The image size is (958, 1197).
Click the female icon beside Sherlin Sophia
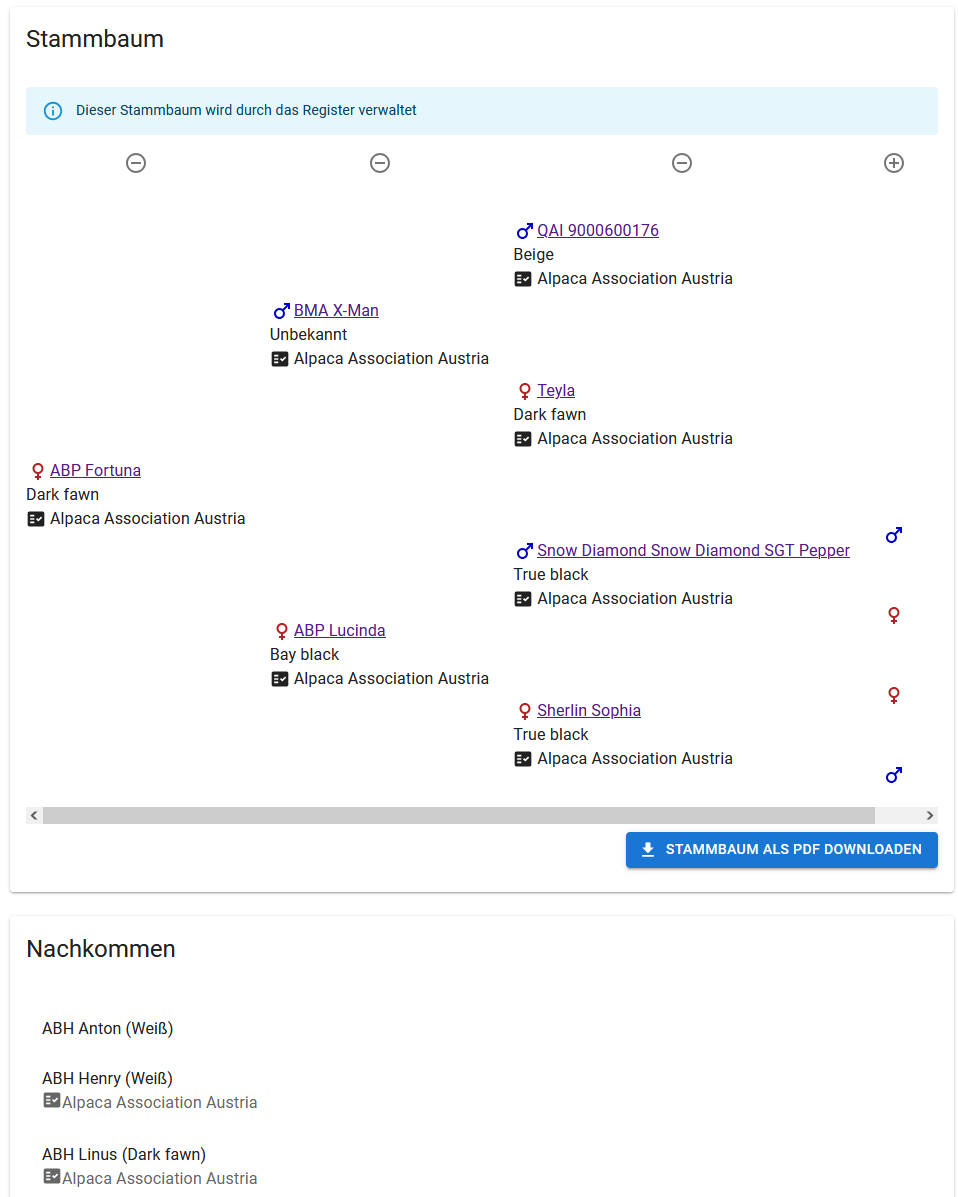[524, 711]
